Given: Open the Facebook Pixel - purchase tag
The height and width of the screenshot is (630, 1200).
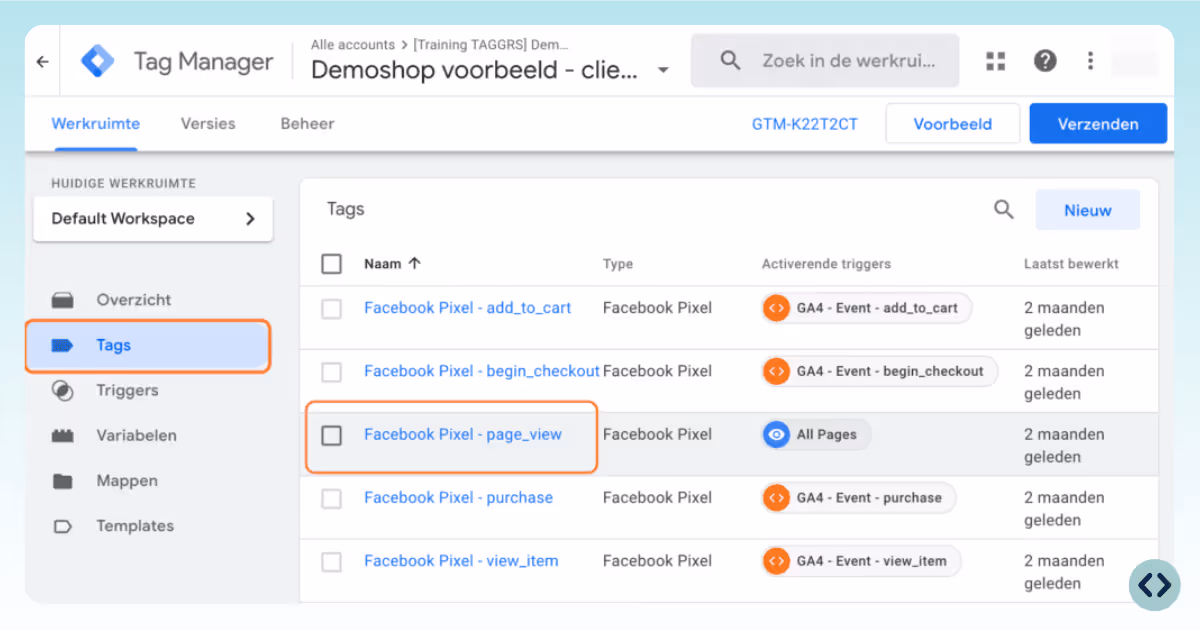Looking at the screenshot, I should 458,497.
